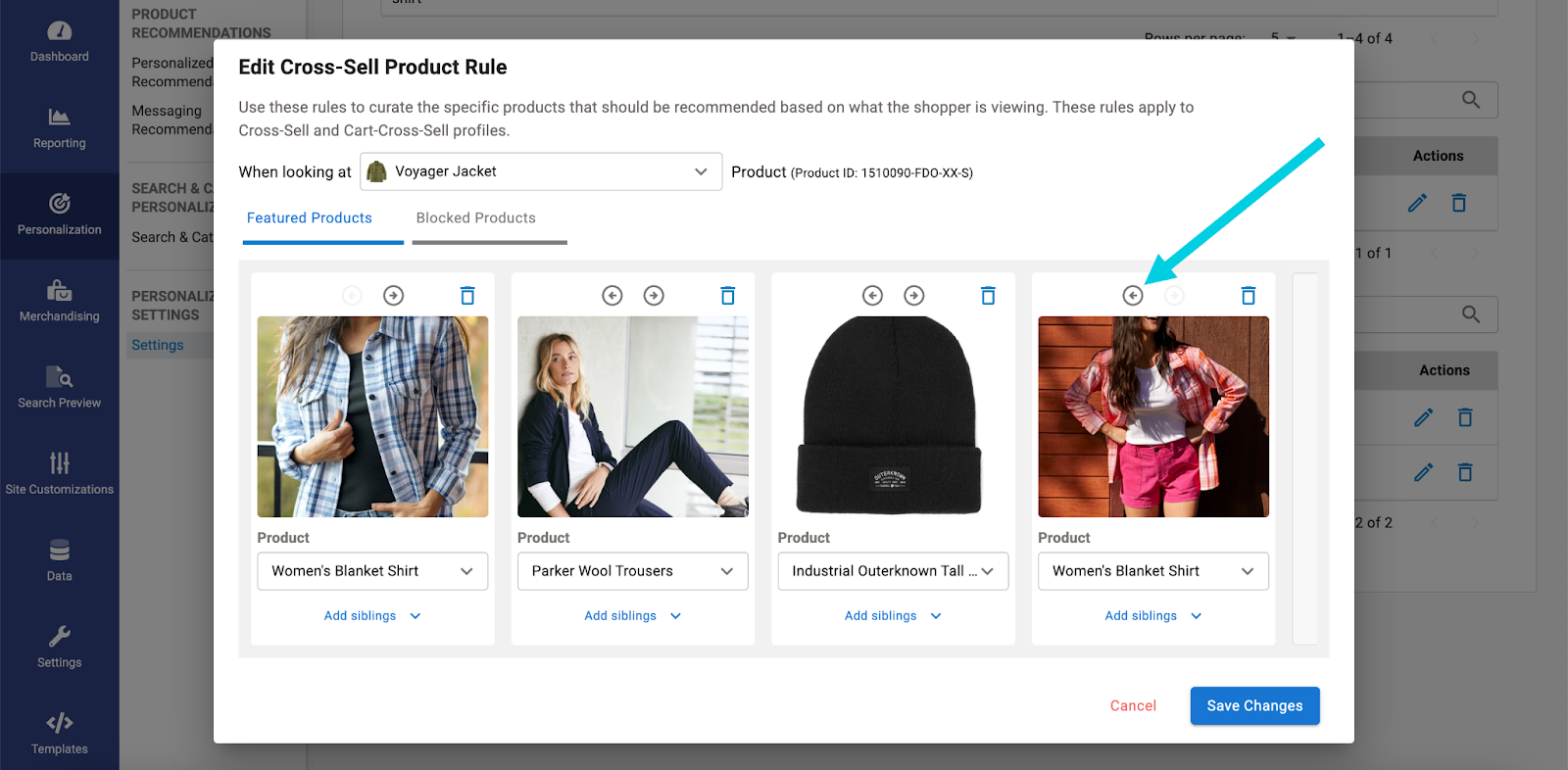1568x770 pixels.
Task: Move last Women's Blanket Shirt card left
Action: pyautogui.click(x=1133, y=295)
